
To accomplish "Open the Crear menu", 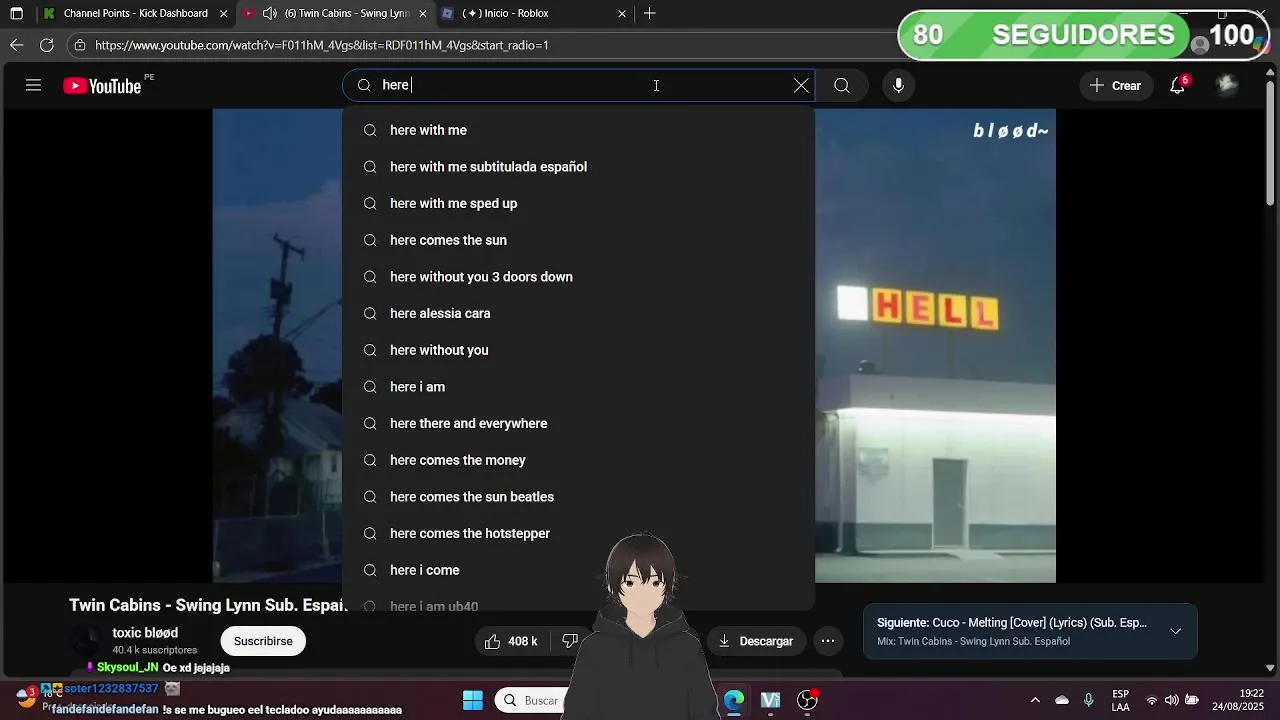I will [x=1115, y=86].
